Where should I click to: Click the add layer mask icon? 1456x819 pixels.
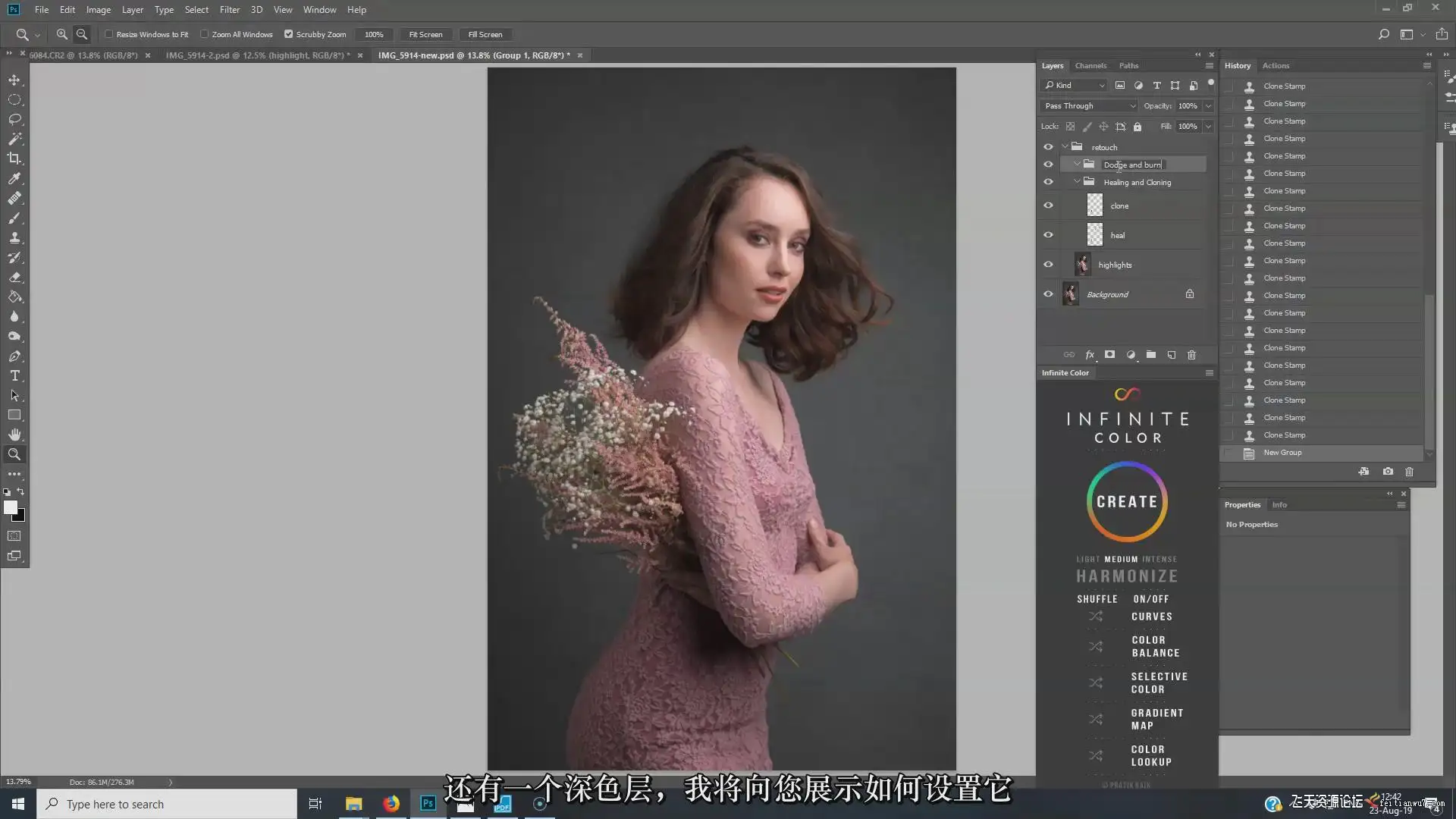coord(1109,355)
